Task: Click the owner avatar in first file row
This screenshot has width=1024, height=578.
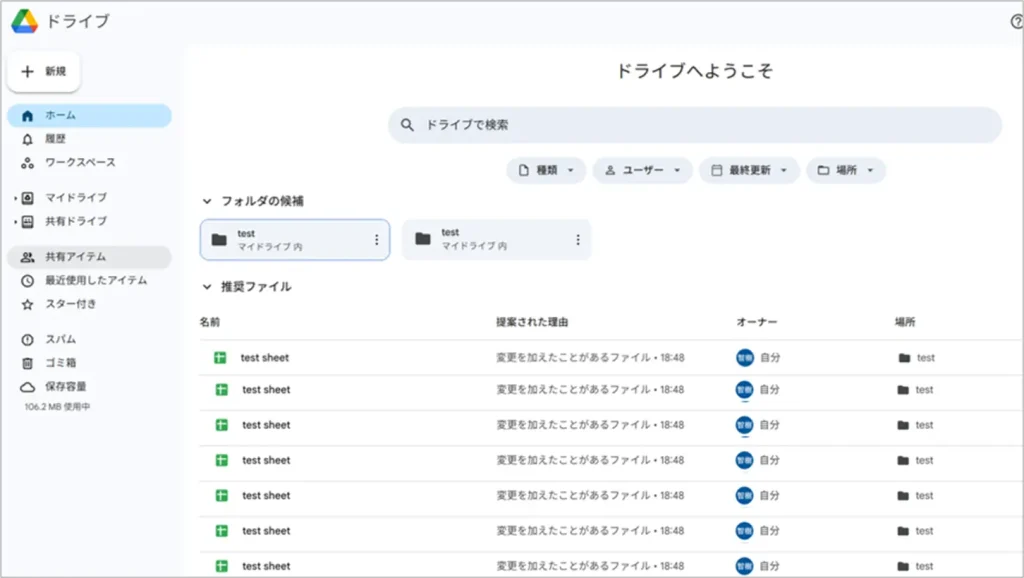Action: pos(744,358)
